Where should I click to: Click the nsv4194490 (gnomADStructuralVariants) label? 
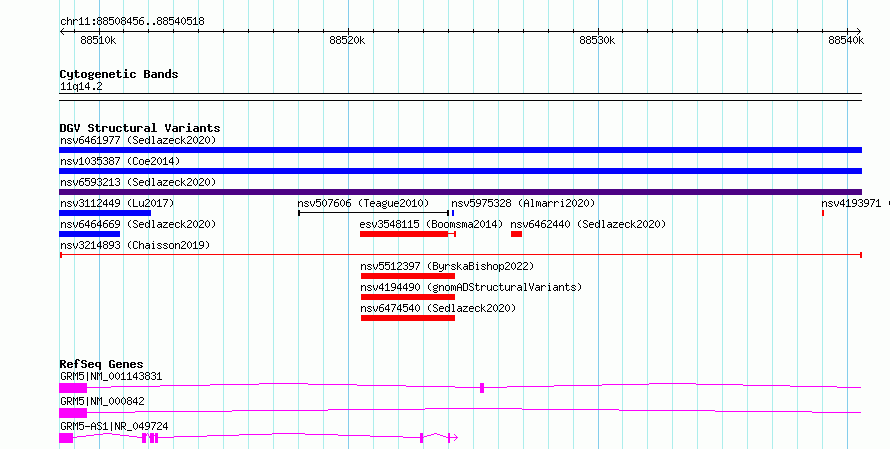point(471,287)
